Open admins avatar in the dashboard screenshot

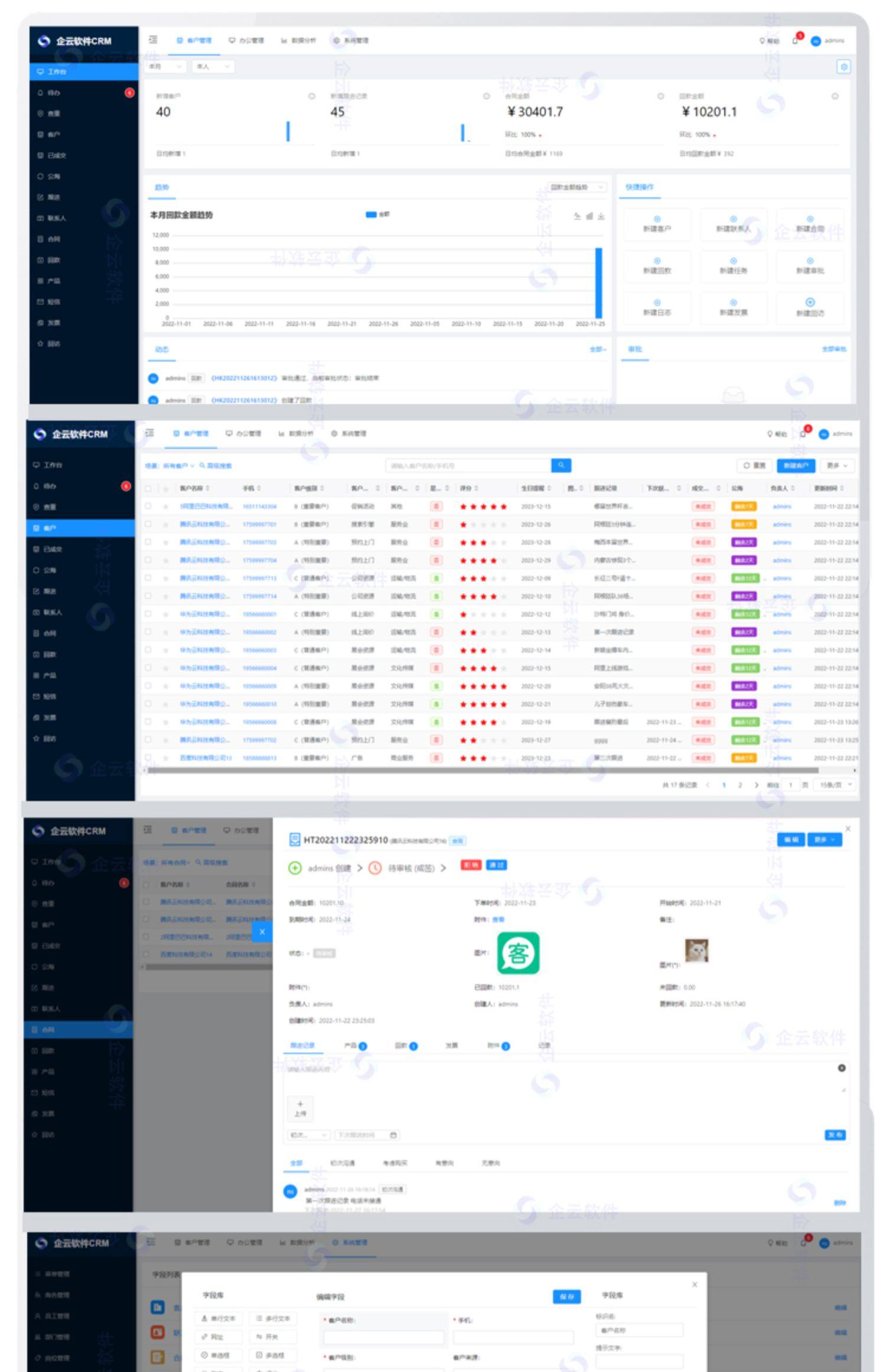click(x=816, y=41)
